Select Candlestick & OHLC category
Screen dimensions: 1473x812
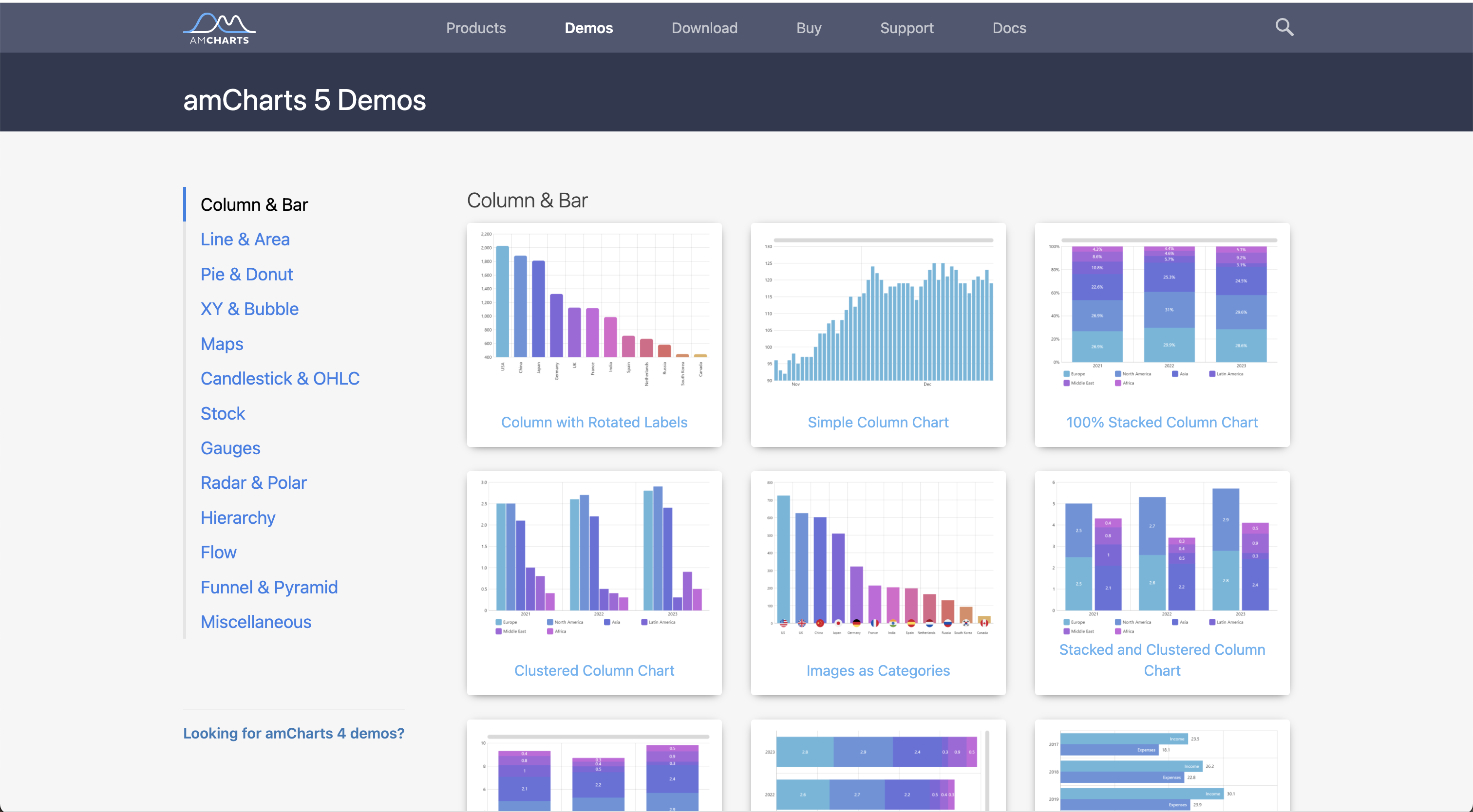tap(280, 378)
